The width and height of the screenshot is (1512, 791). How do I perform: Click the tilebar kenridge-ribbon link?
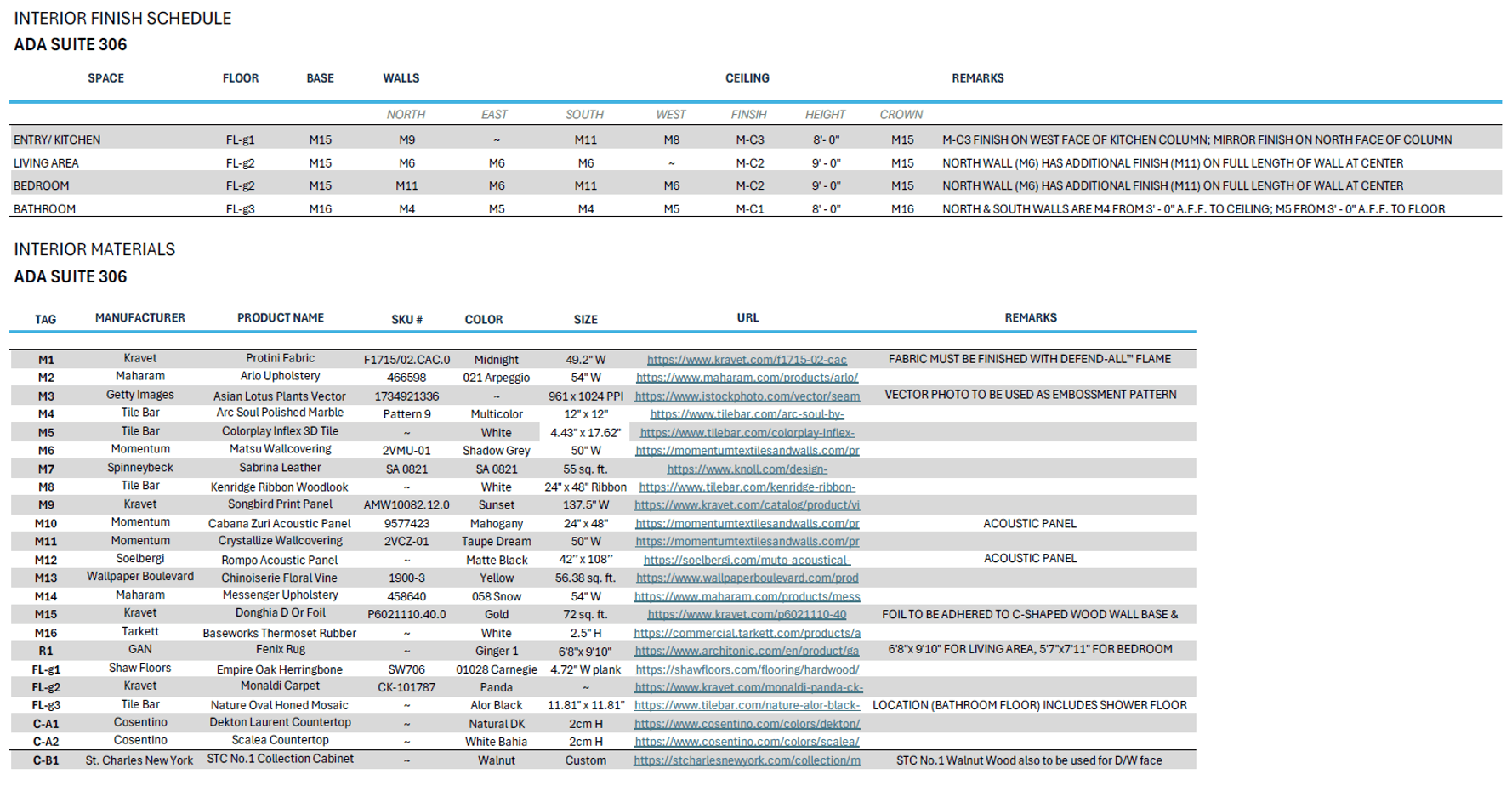(746, 487)
